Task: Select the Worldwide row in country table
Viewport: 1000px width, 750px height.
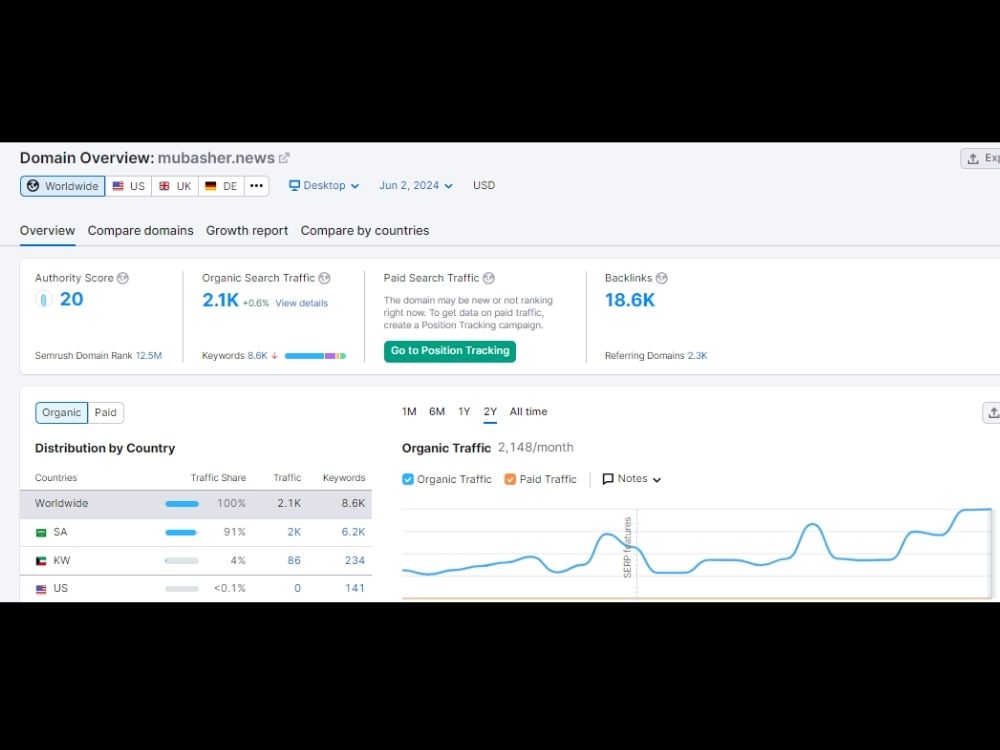Action: [196, 504]
